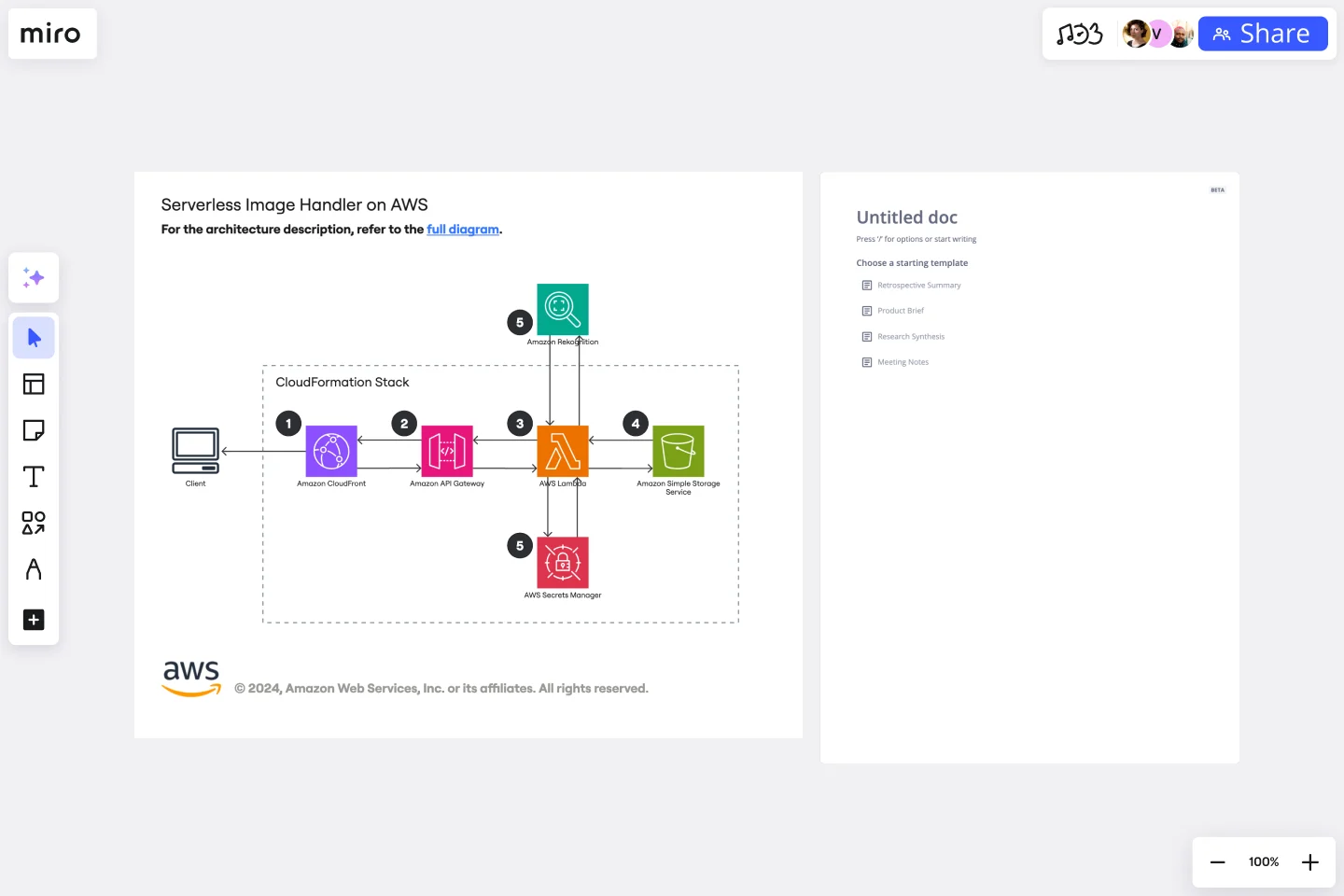Open the templates layout tool

tap(34, 384)
